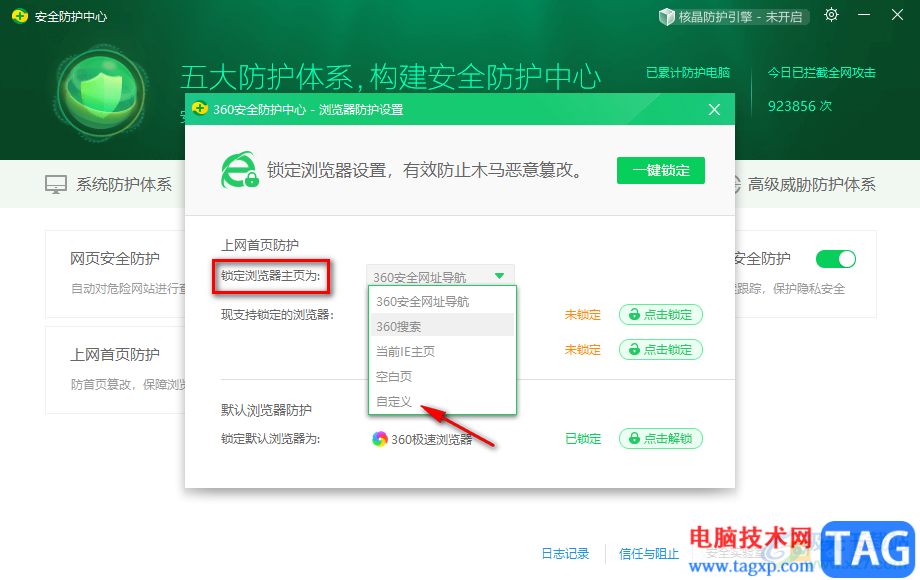Click 已累计防护电脑 statistic label
The width and height of the screenshot is (920, 580).
coord(688,73)
